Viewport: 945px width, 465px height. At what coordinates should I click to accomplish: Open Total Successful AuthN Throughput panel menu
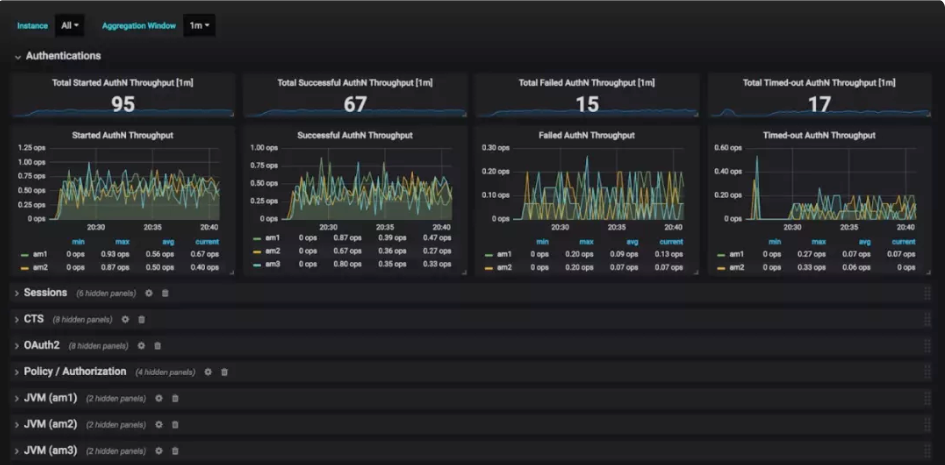coord(354,83)
